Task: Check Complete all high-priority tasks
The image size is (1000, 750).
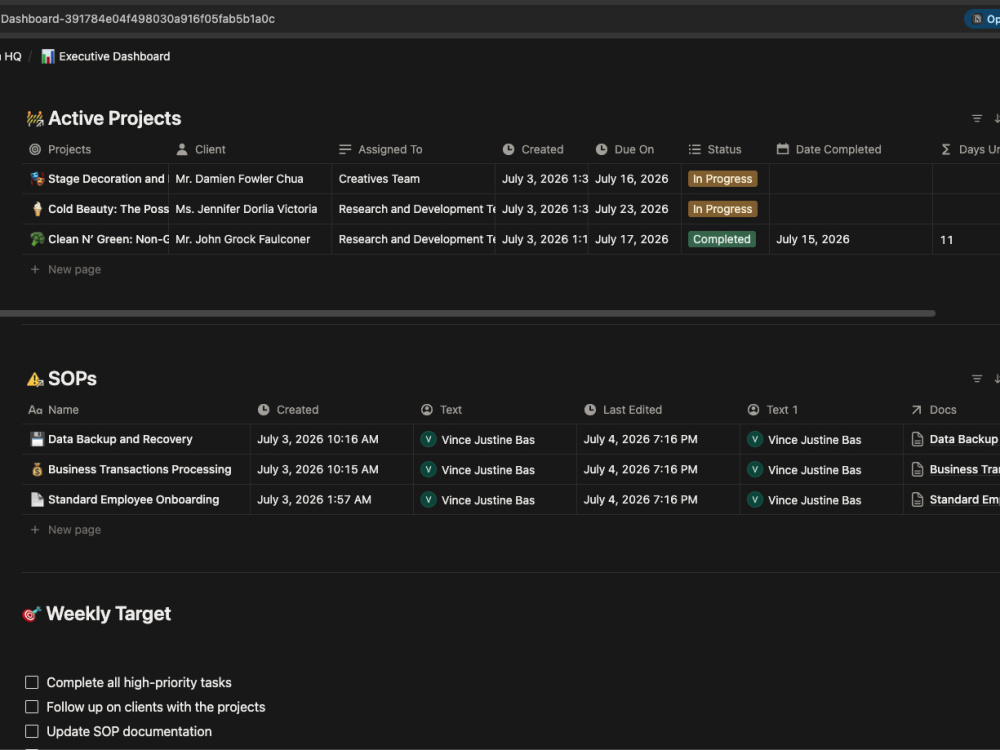Action: (31, 682)
